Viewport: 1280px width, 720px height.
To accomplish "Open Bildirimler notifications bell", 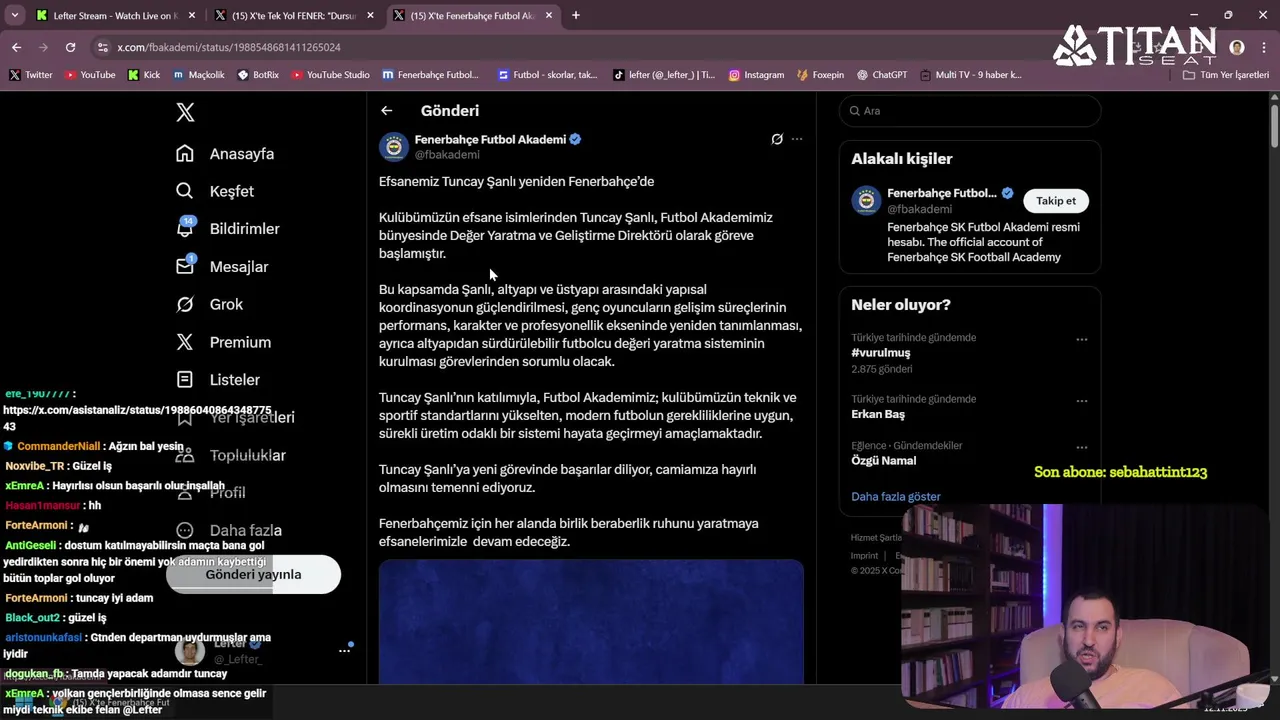I will (x=185, y=228).
